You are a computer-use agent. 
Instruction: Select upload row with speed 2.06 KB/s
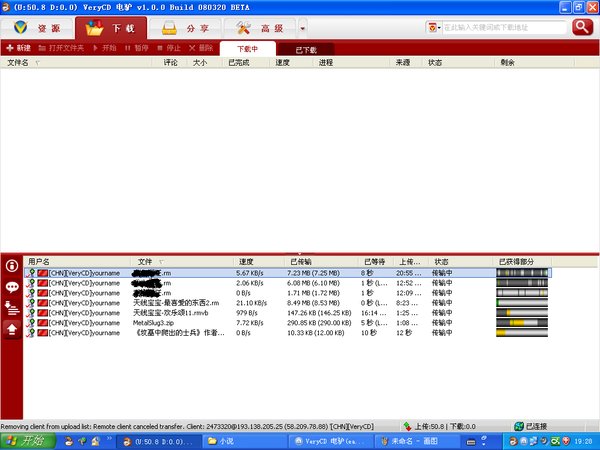pyautogui.click(x=288, y=283)
